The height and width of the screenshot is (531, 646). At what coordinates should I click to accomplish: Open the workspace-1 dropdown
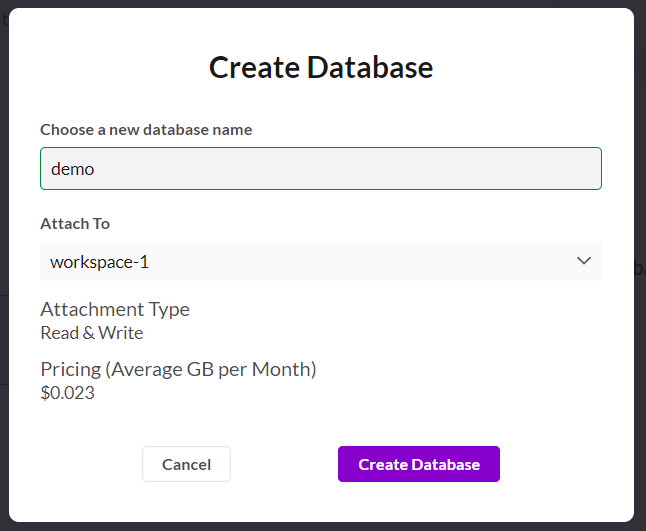tap(320, 261)
